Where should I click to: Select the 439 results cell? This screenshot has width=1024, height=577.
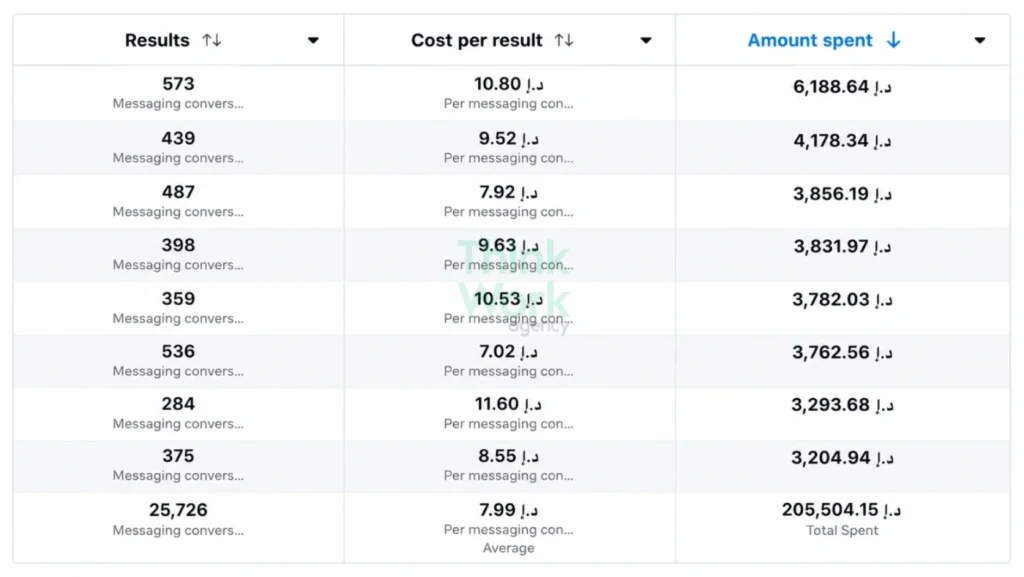coord(178,147)
